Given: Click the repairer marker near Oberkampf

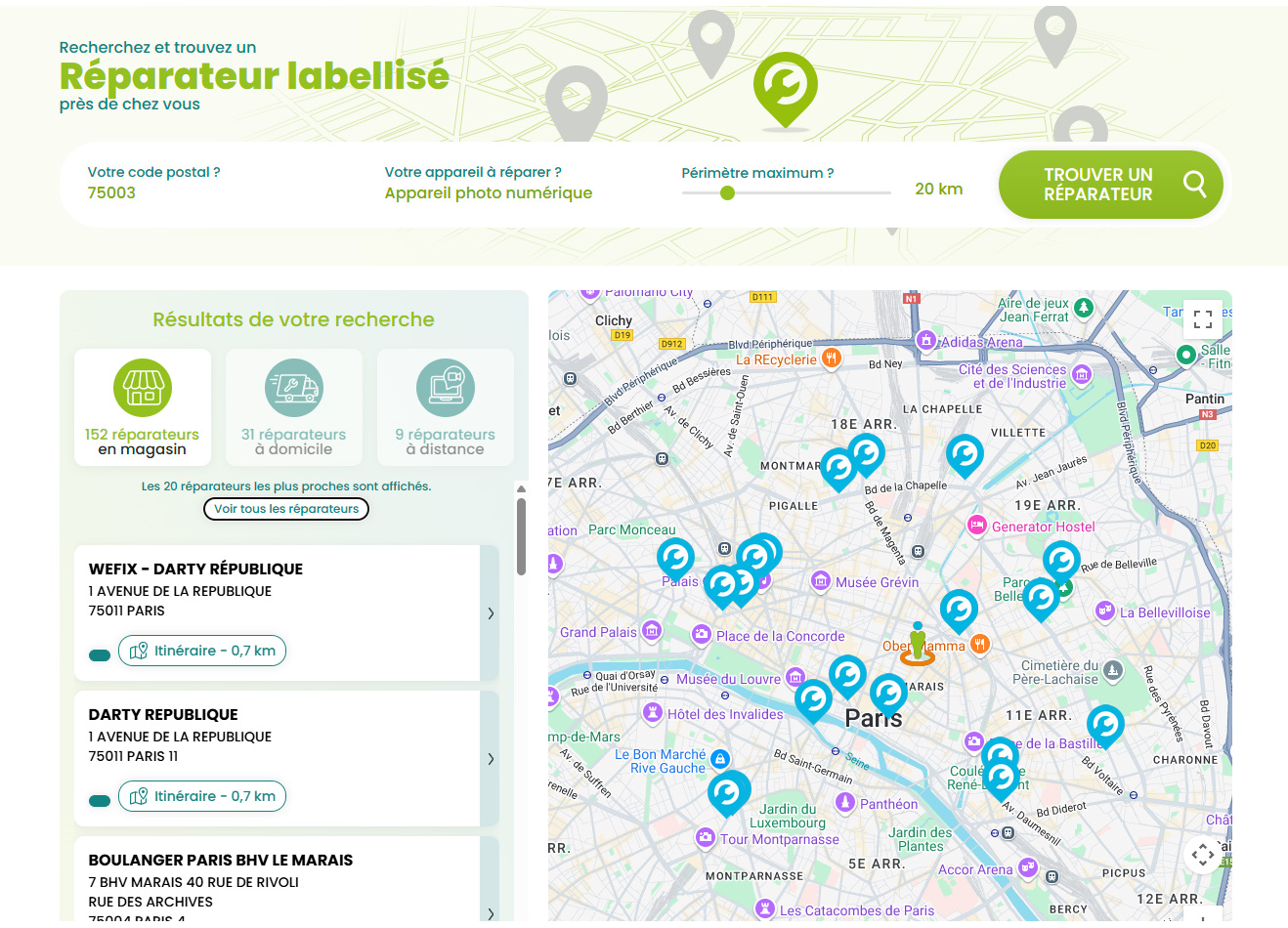Looking at the screenshot, I should click(x=959, y=611).
